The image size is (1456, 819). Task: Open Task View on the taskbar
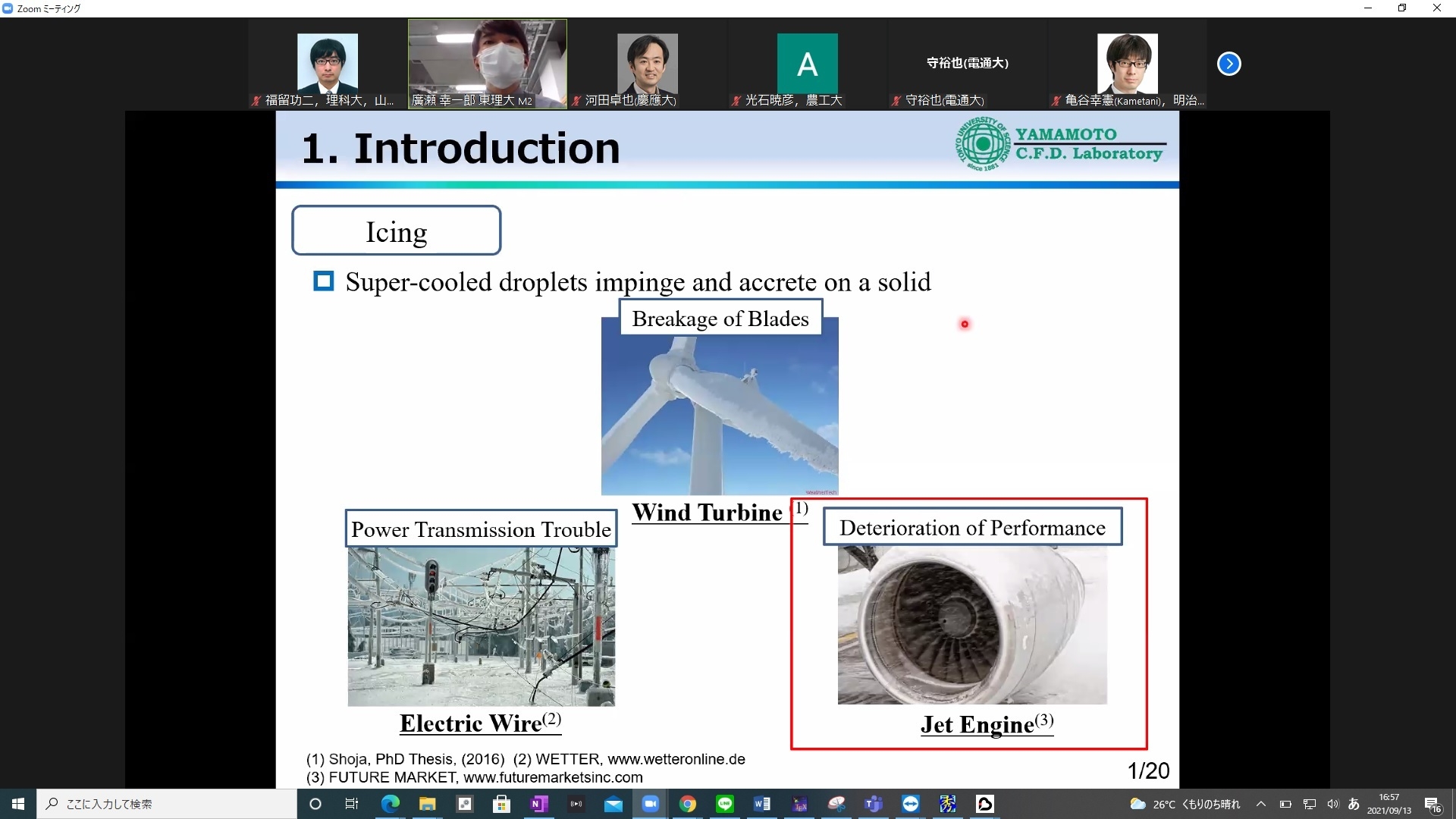point(352,804)
